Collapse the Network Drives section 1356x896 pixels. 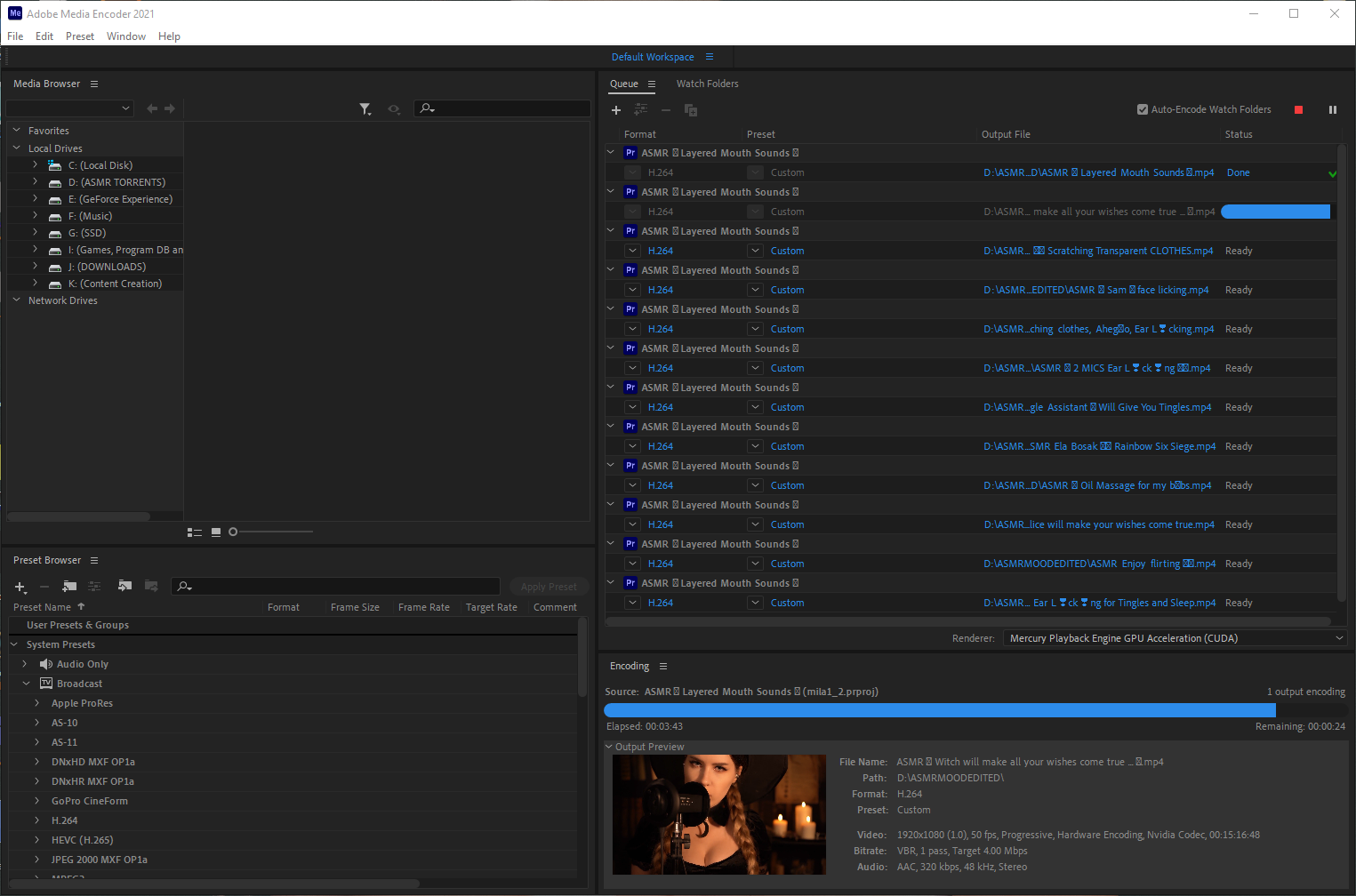point(16,300)
